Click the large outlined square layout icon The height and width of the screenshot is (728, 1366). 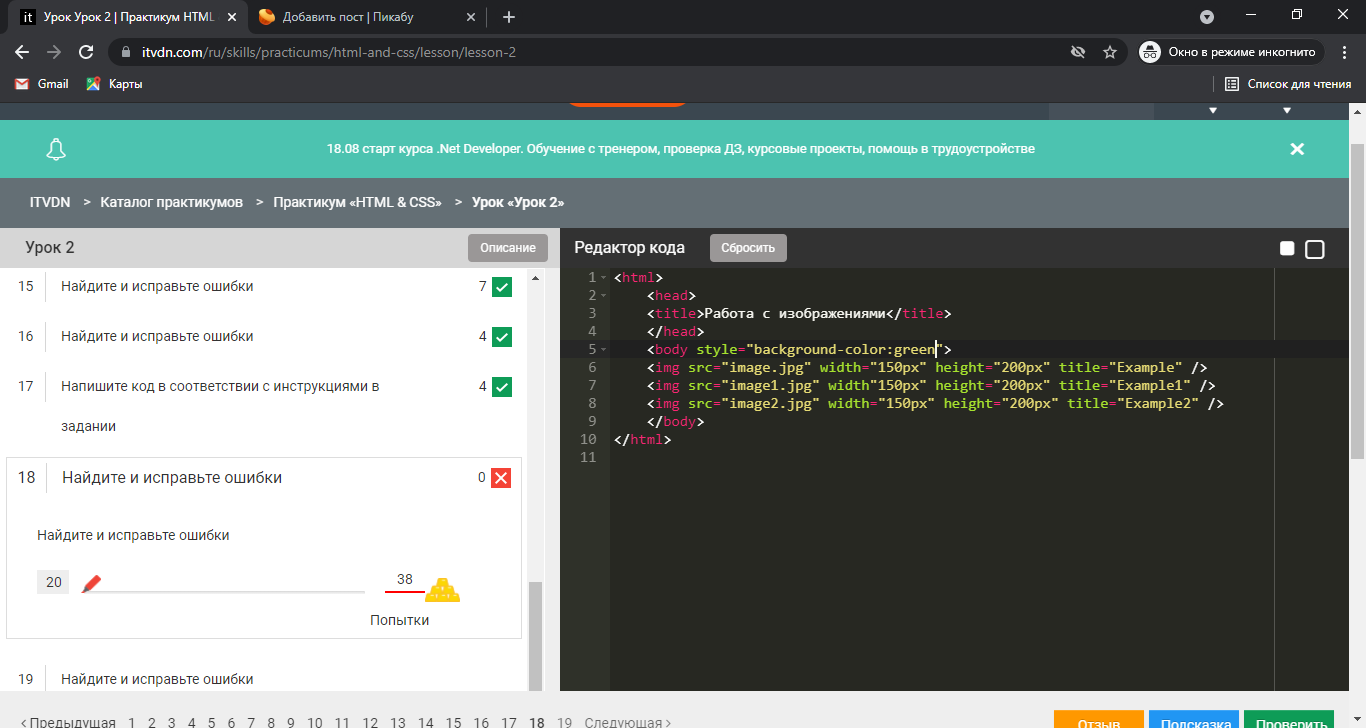point(1314,249)
